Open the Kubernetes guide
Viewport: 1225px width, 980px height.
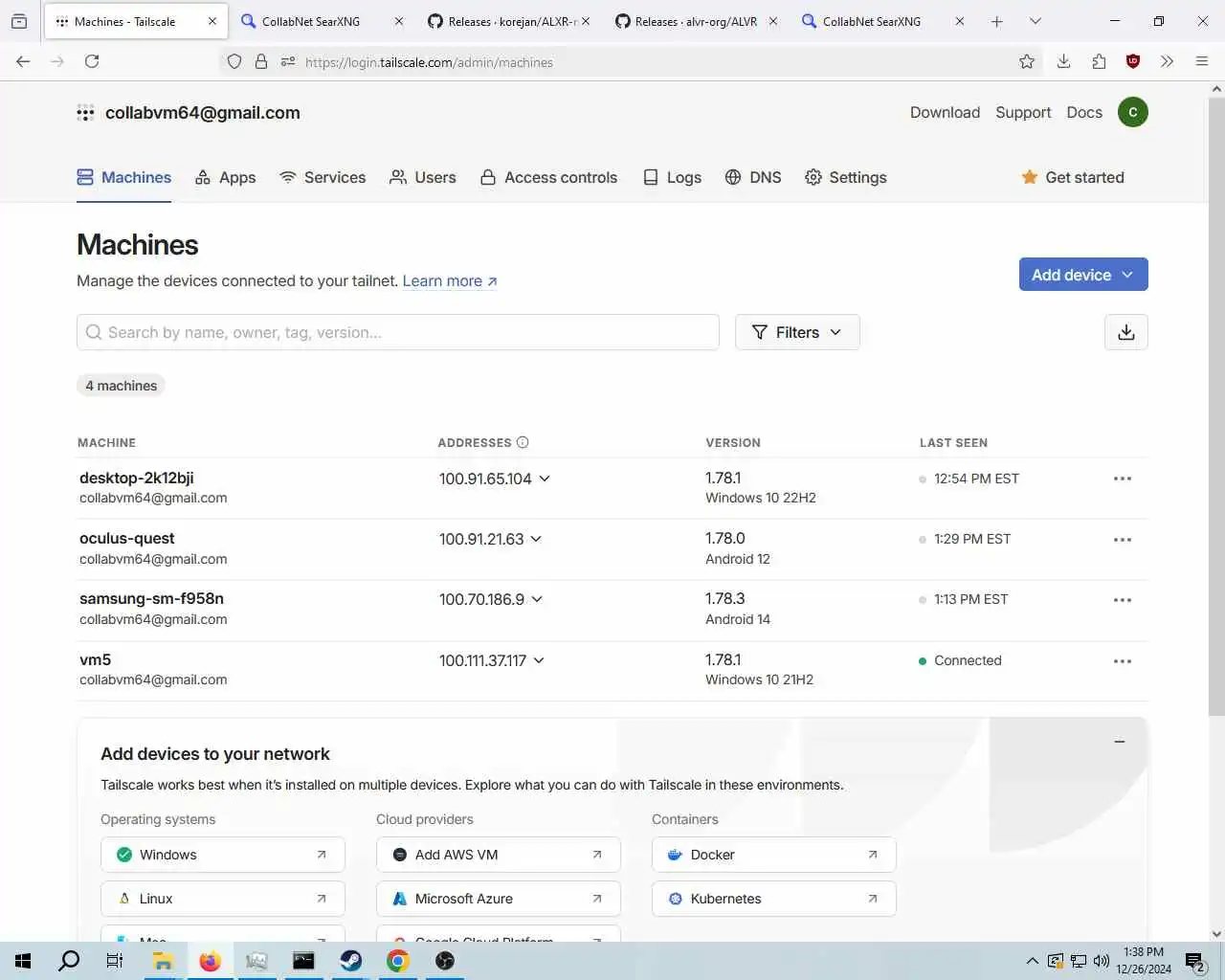pyautogui.click(x=774, y=899)
